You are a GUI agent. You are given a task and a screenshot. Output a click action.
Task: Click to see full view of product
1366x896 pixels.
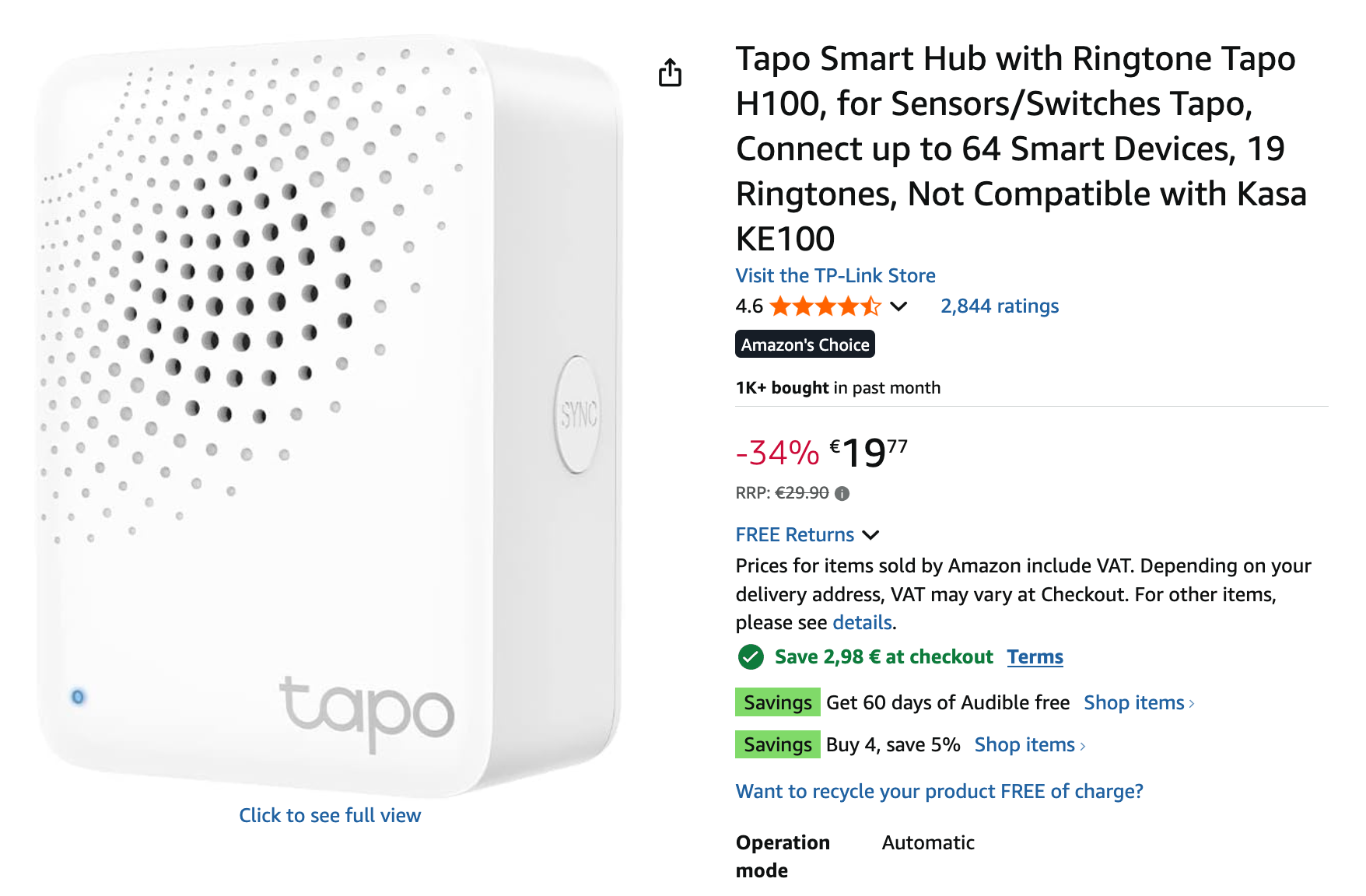[330, 815]
